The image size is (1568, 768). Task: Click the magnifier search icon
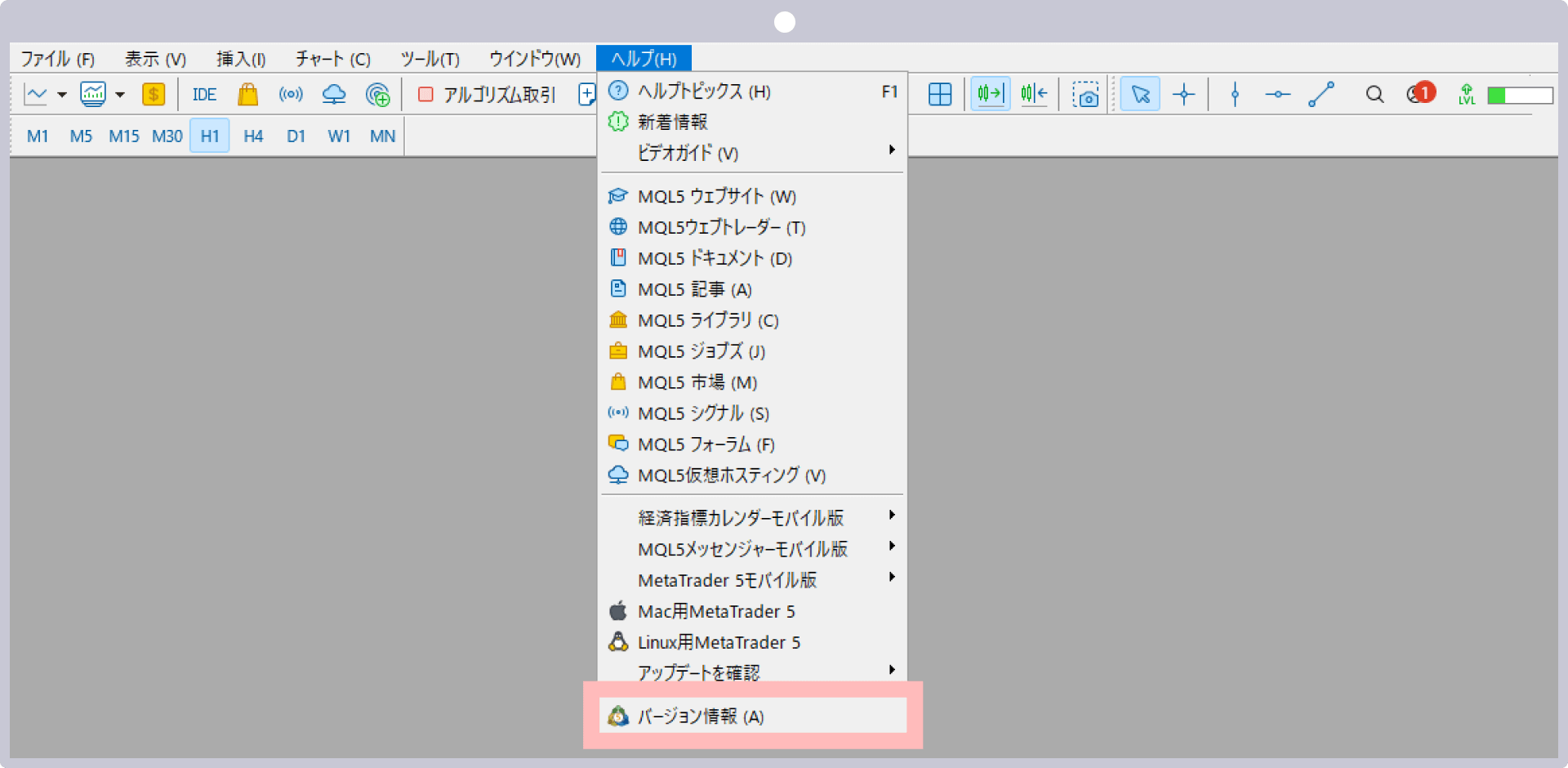pyautogui.click(x=1374, y=95)
